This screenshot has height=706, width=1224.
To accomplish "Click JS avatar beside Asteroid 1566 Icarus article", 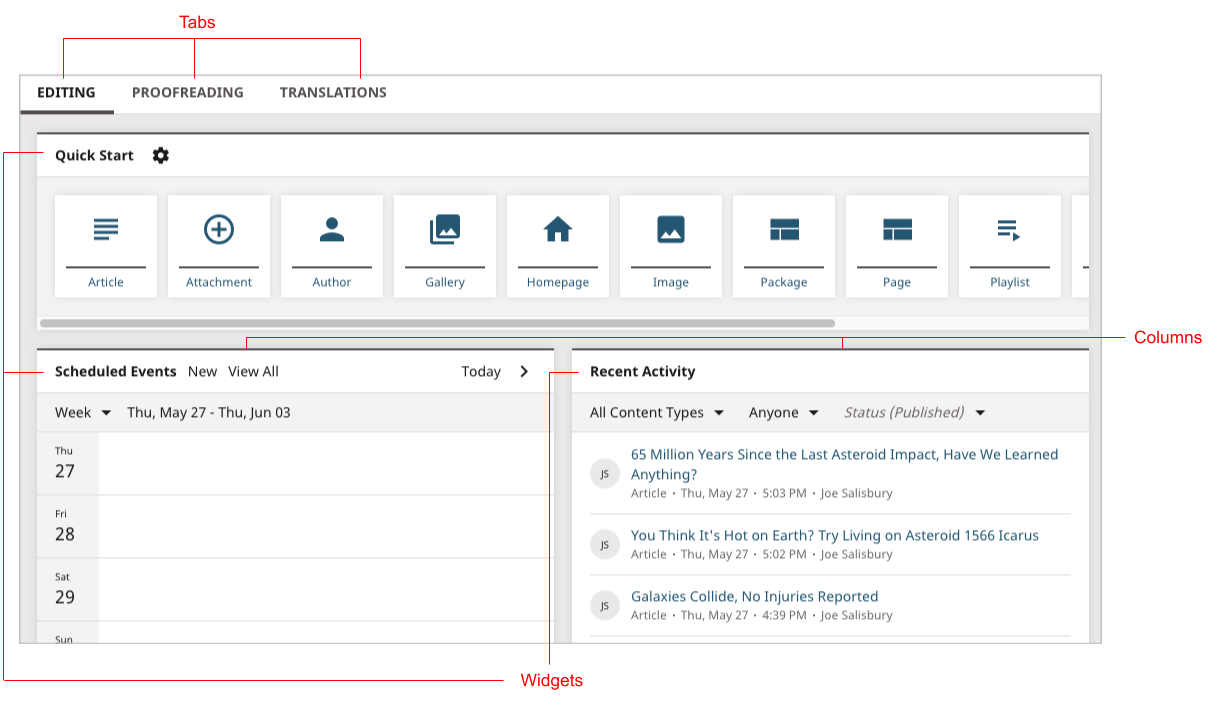I will point(604,544).
